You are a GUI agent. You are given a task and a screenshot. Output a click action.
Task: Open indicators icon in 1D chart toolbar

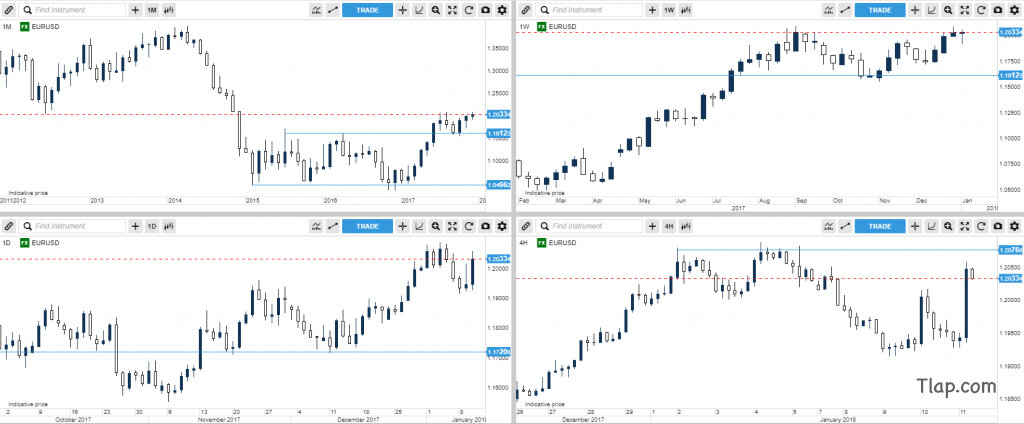pos(317,226)
